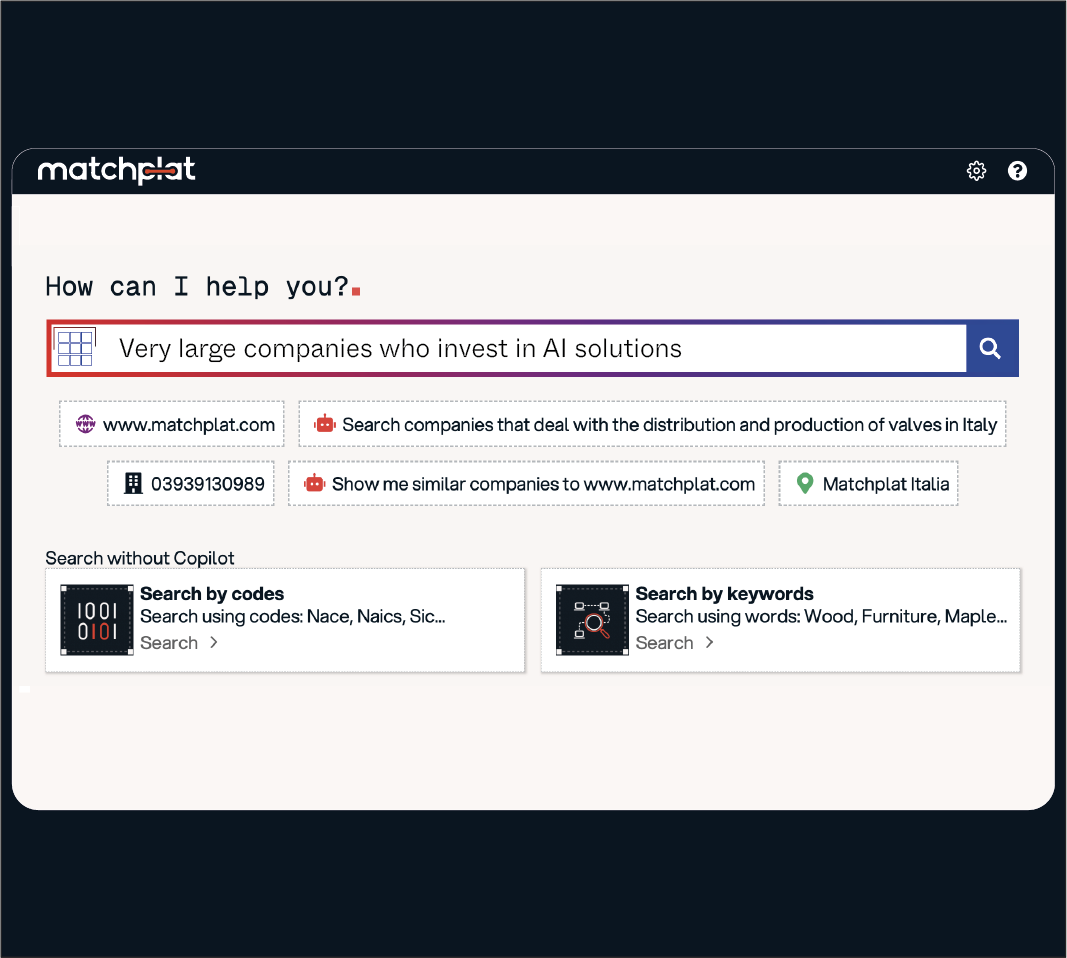Click the grid icon in search bar
The height and width of the screenshot is (958, 1067).
[75, 348]
